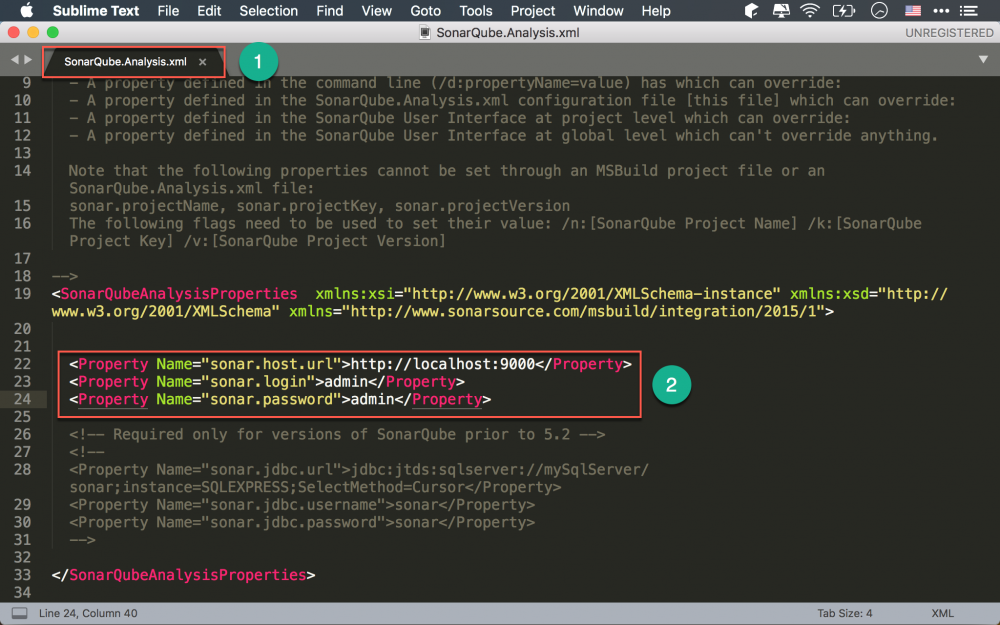Open the XML syntax selector
The height and width of the screenshot is (625, 1000).
(x=942, y=613)
